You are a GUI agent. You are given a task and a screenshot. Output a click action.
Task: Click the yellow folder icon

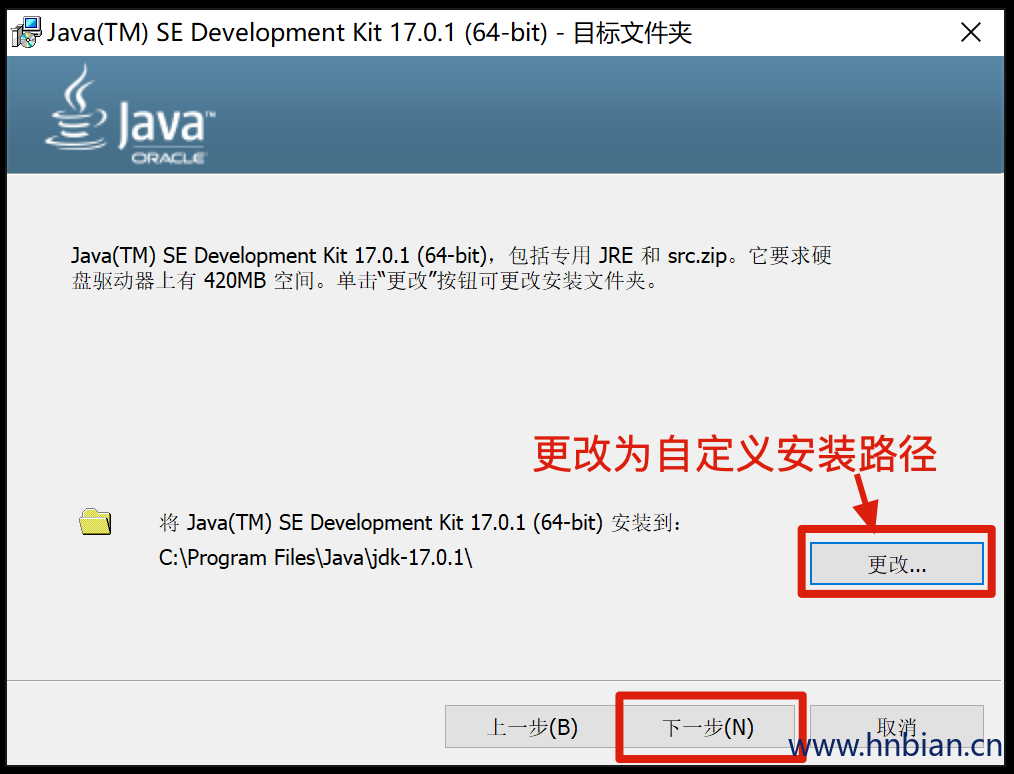point(95,521)
